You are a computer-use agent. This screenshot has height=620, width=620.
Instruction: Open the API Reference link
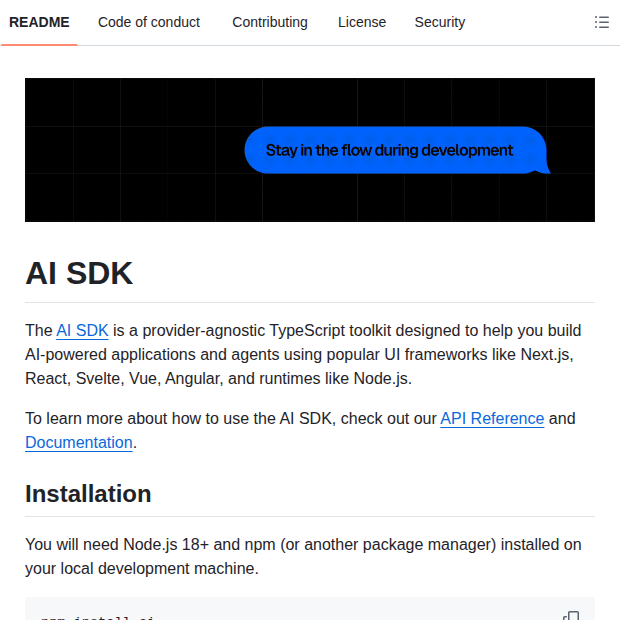click(492, 418)
